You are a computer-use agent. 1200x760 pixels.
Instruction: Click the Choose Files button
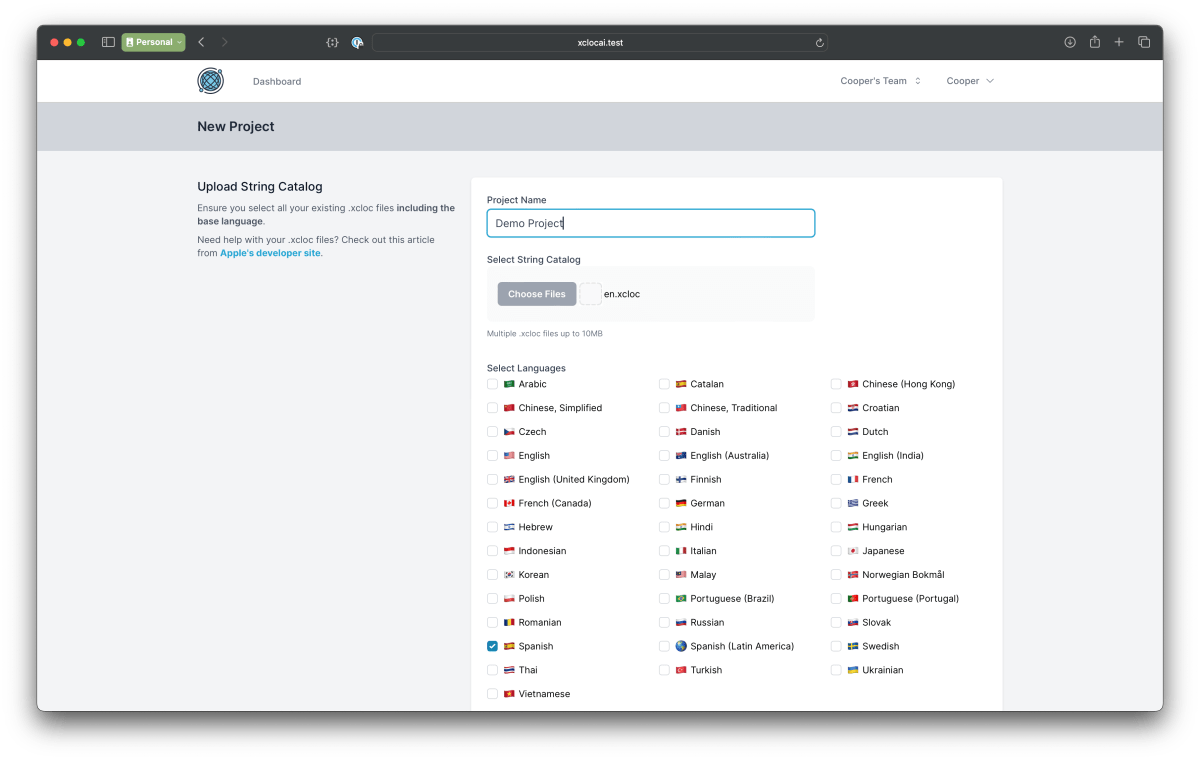click(537, 294)
